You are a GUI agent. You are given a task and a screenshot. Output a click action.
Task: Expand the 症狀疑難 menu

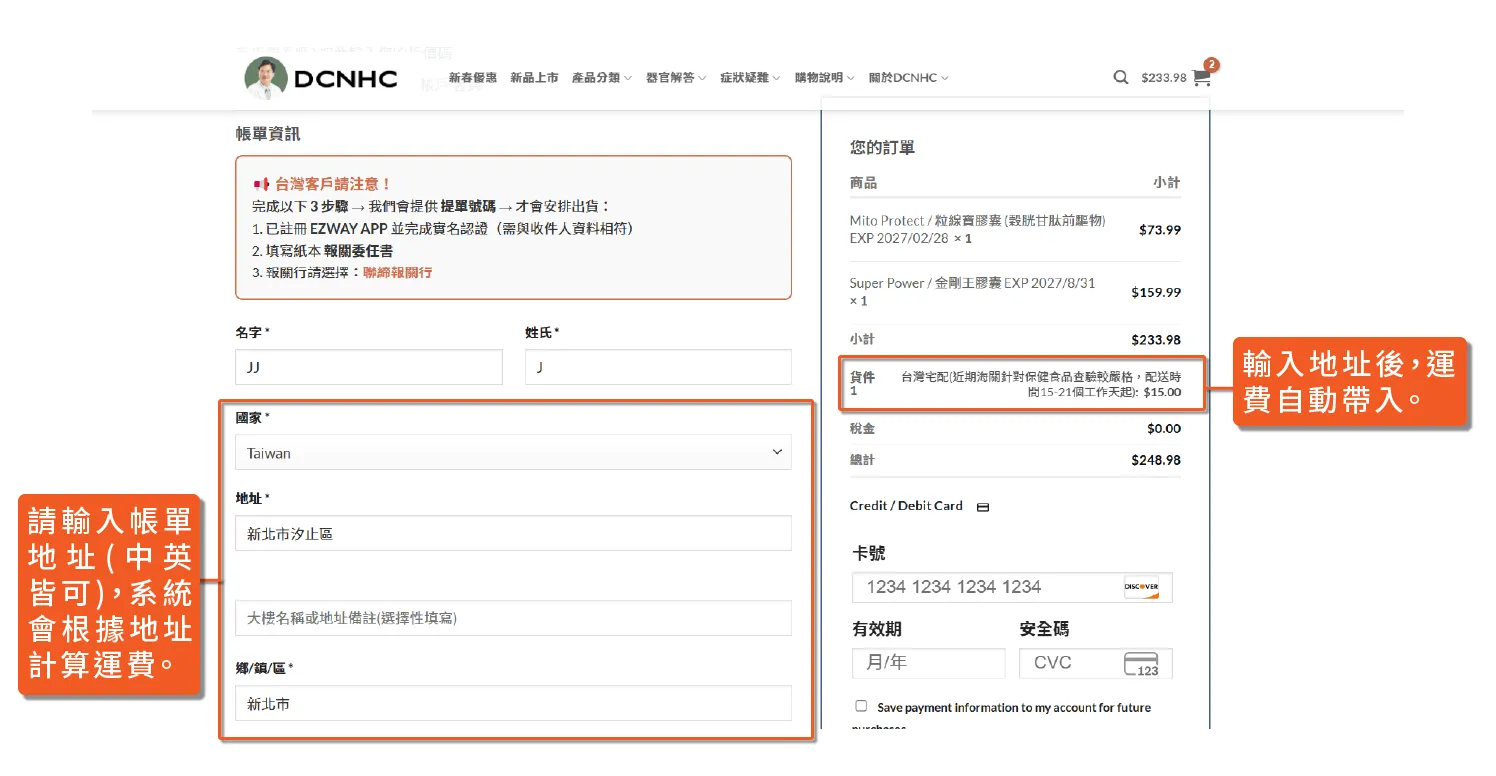click(x=750, y=78)
